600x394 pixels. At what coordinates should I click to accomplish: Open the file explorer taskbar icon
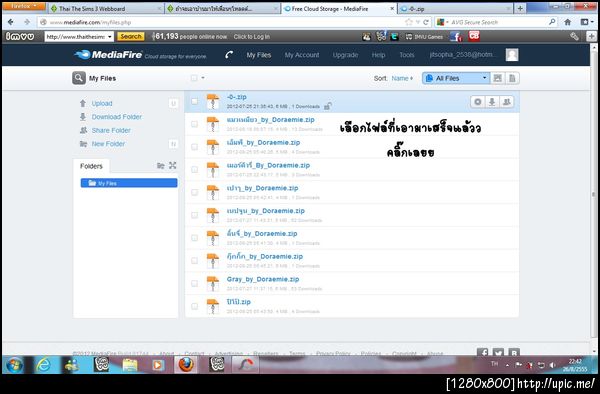pos(130,365)
